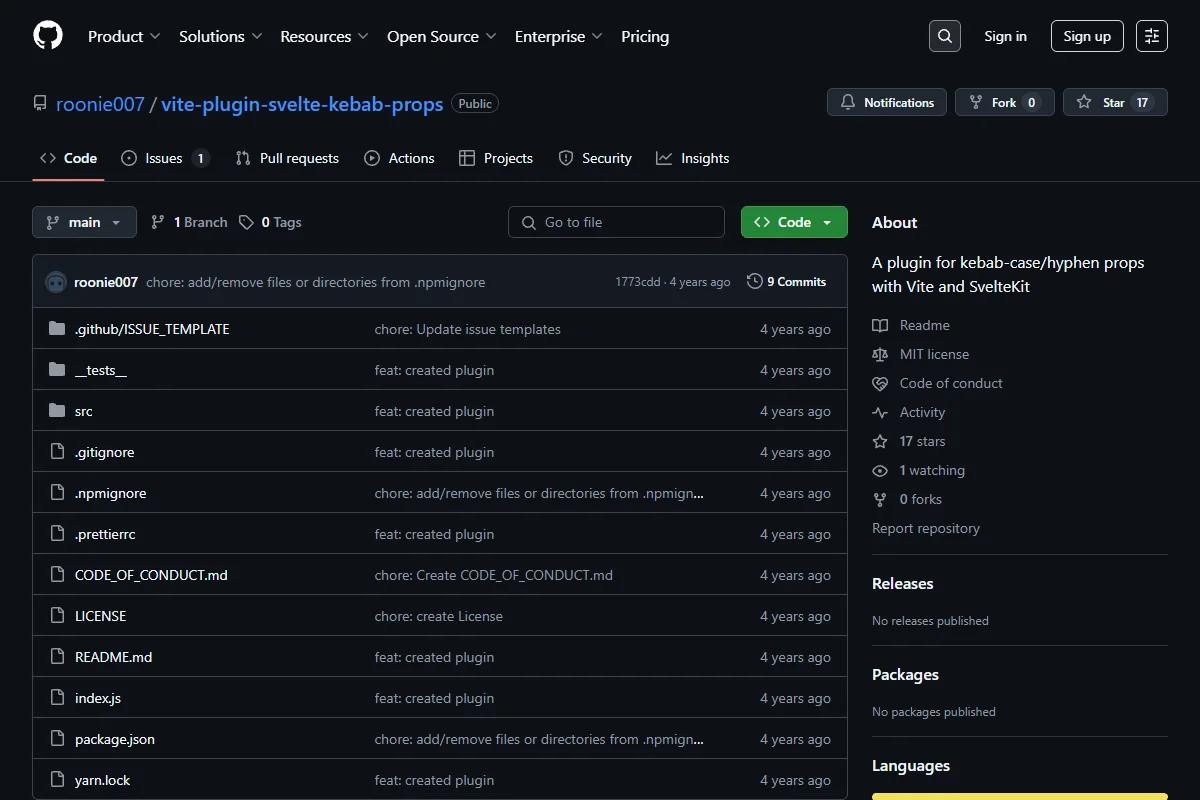Focus the Go to file search field
This screenshot has width=1200, height=800.
click(616, 222)
